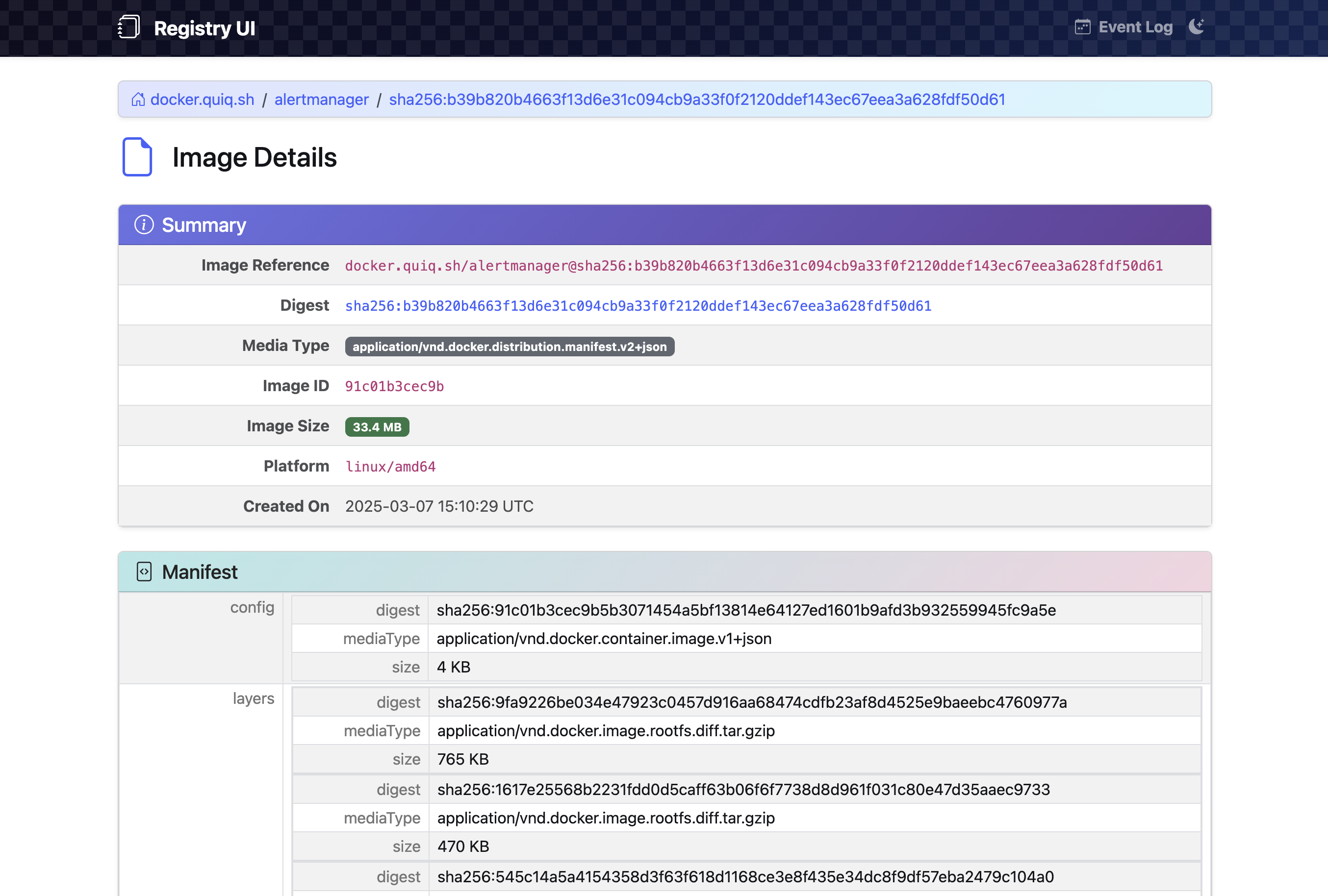1328x896 pixels.
Task: Click the Manifest code file icon
Action: 144,572
